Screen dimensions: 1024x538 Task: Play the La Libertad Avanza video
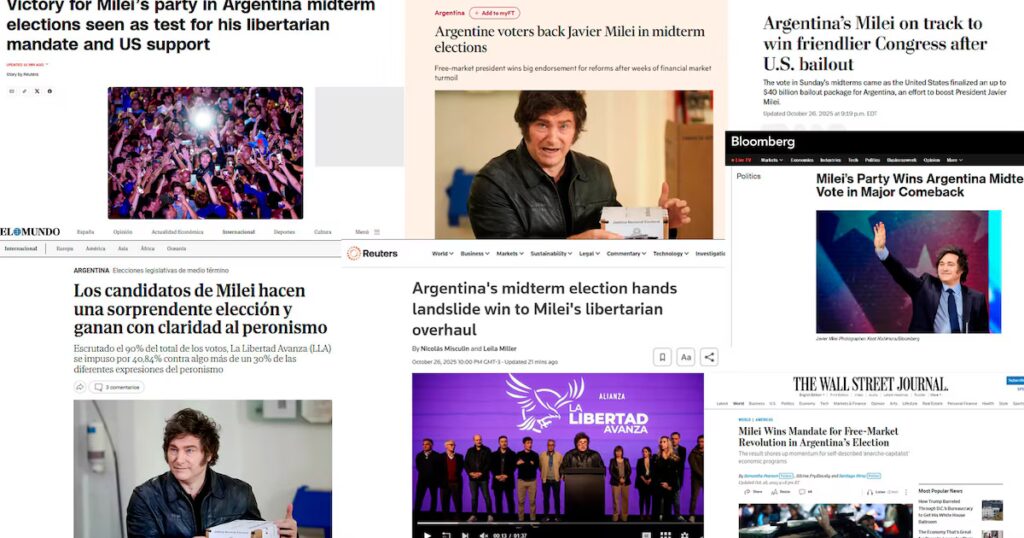pyautogui.click(x=427, y=535)
